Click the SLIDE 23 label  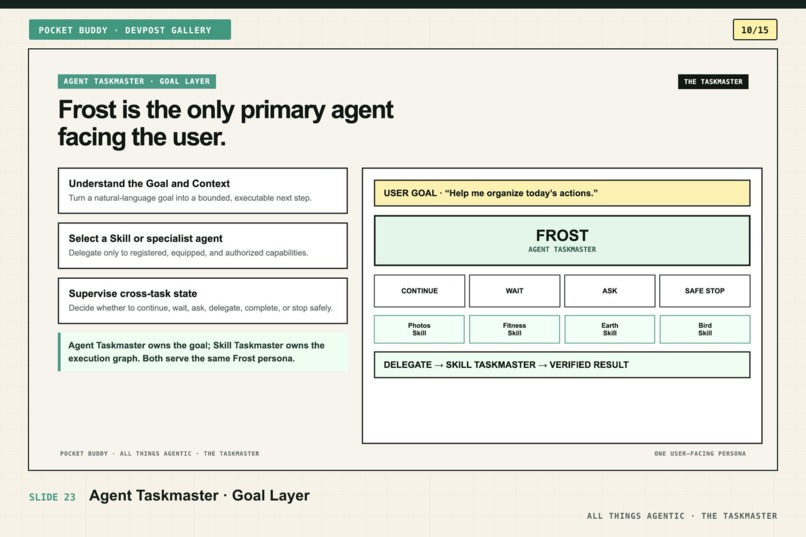tap(52, 497)
